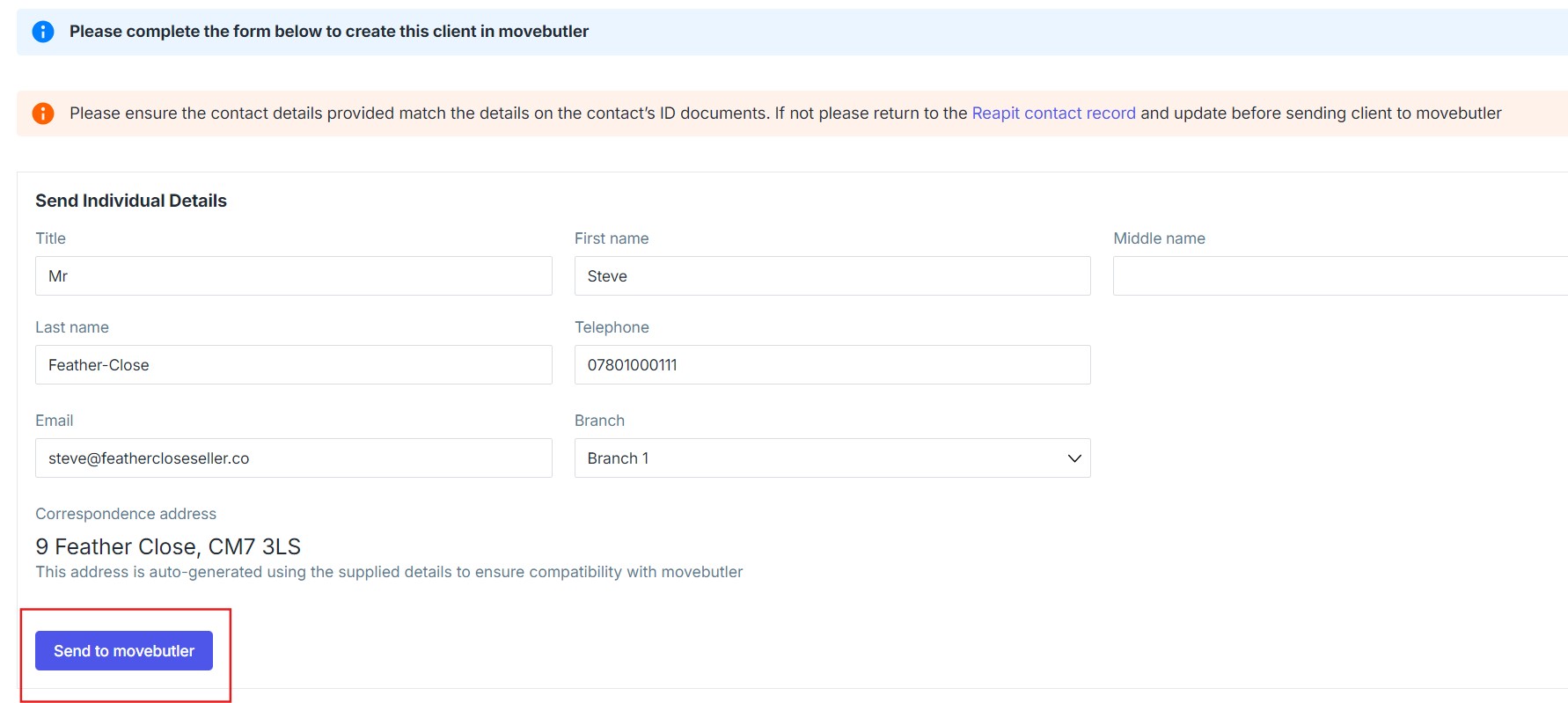Click the Telephone label text
Screen dimensions: 1568x703
612,327
